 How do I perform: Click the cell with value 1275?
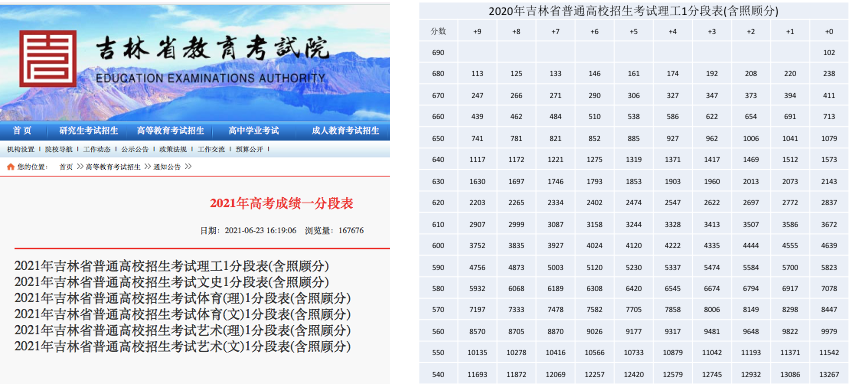point(594,159)
